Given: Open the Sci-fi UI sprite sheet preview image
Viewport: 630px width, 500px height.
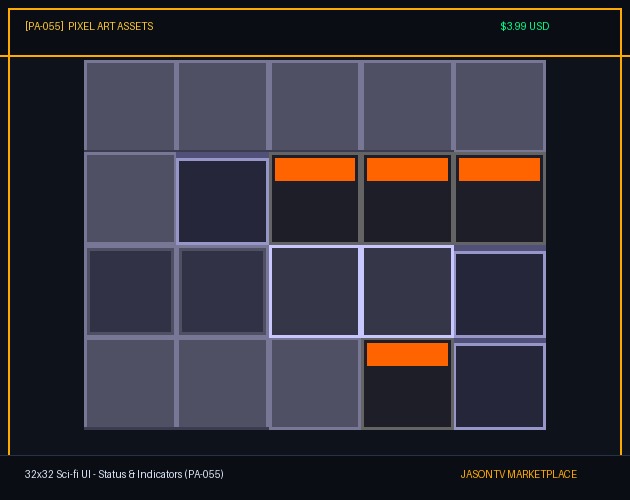Looking at the screenshot, I should (x=315, y=245).
